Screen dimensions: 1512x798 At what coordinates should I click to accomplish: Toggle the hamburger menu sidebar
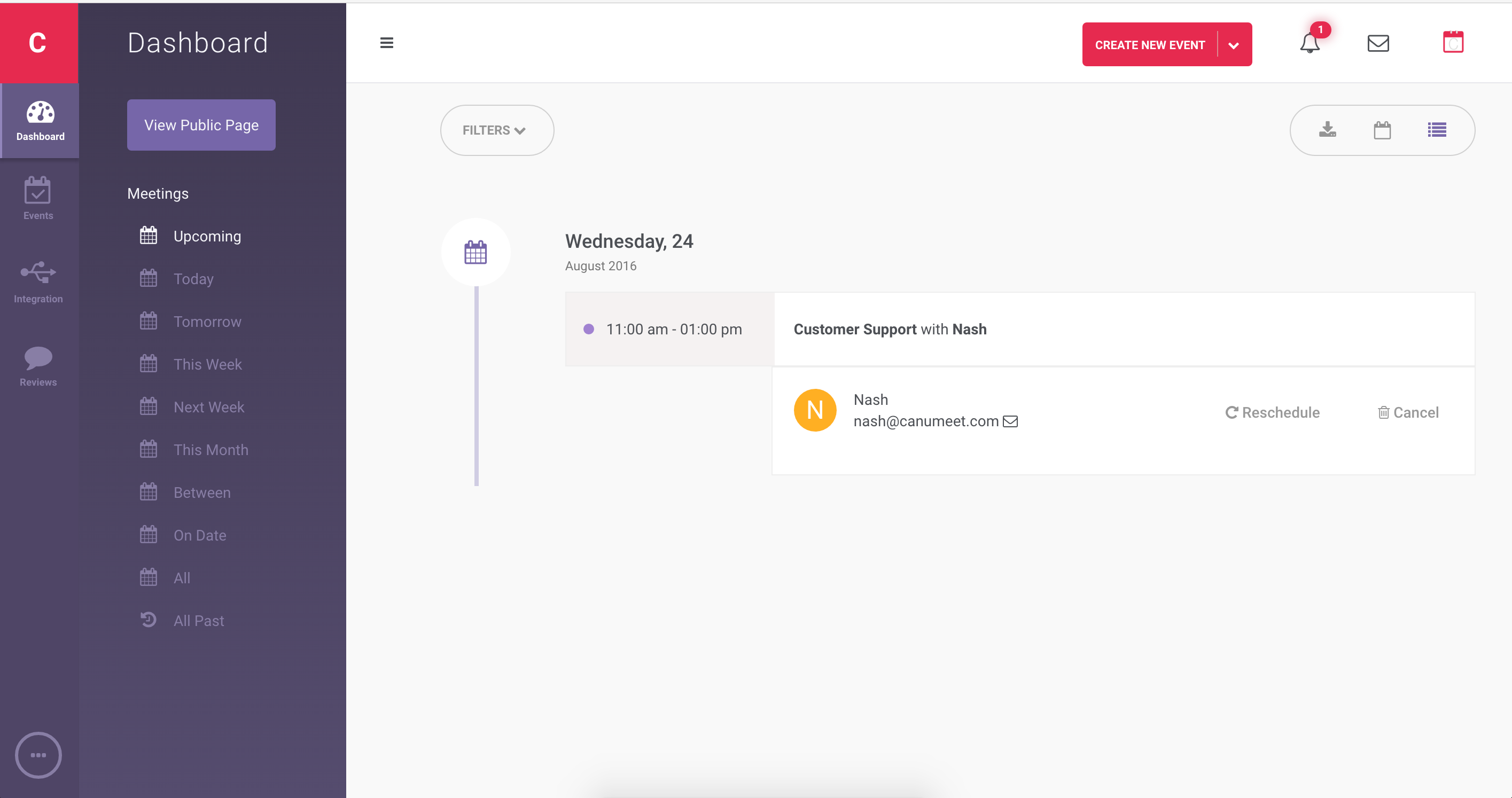[x=386, y=43]
